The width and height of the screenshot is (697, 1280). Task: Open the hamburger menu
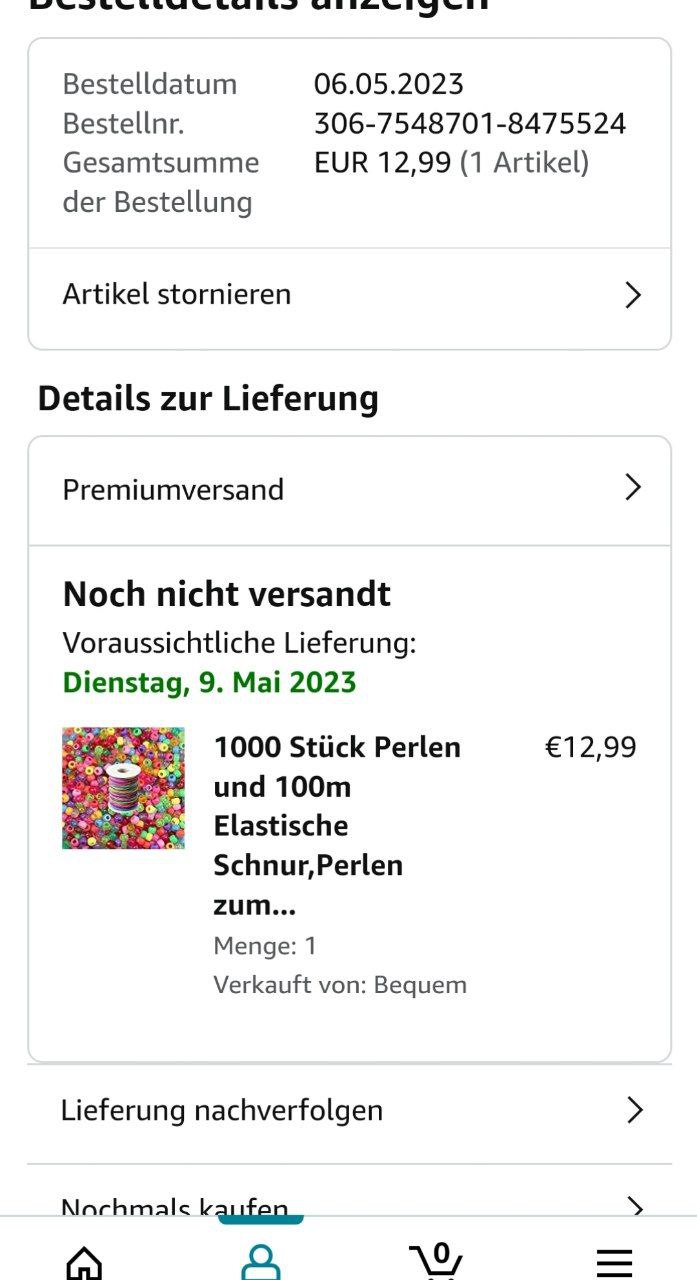(613, 1262)
